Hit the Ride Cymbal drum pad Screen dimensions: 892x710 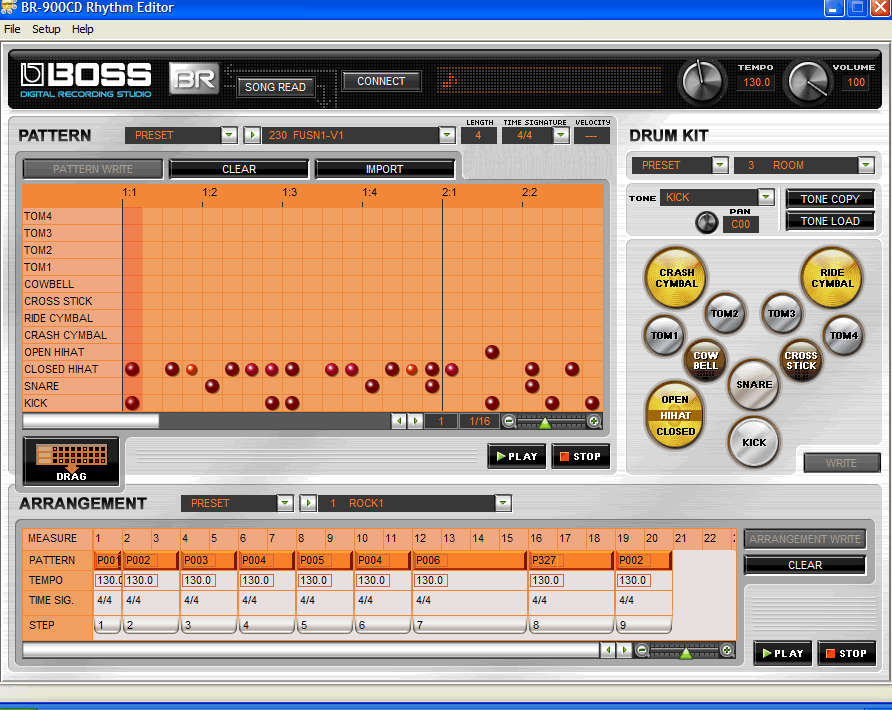832,278
